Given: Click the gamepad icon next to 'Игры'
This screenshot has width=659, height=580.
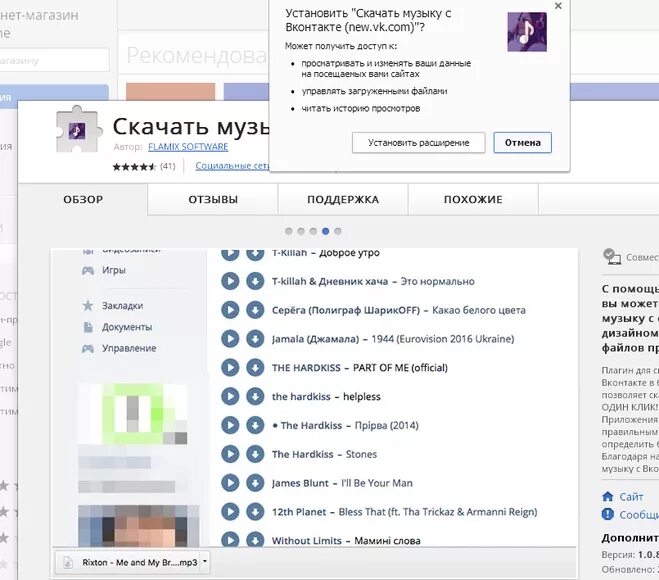Looking at the screenshot, I should pos(88,270).
